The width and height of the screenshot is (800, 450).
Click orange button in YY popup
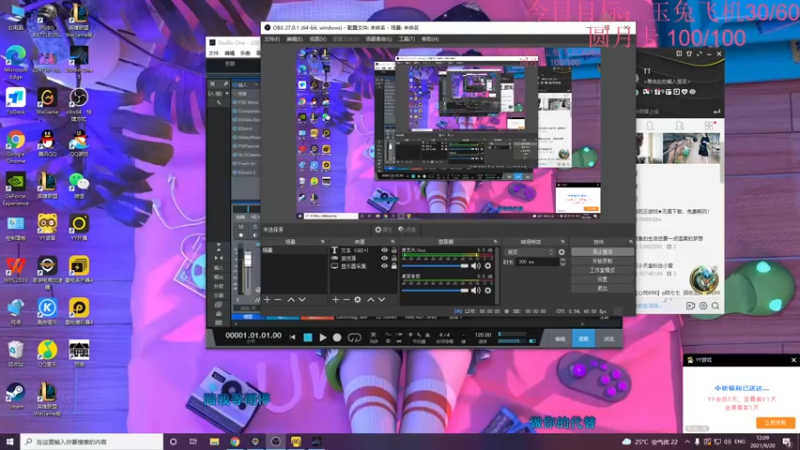pyautogui.click(x=776, y=423)
